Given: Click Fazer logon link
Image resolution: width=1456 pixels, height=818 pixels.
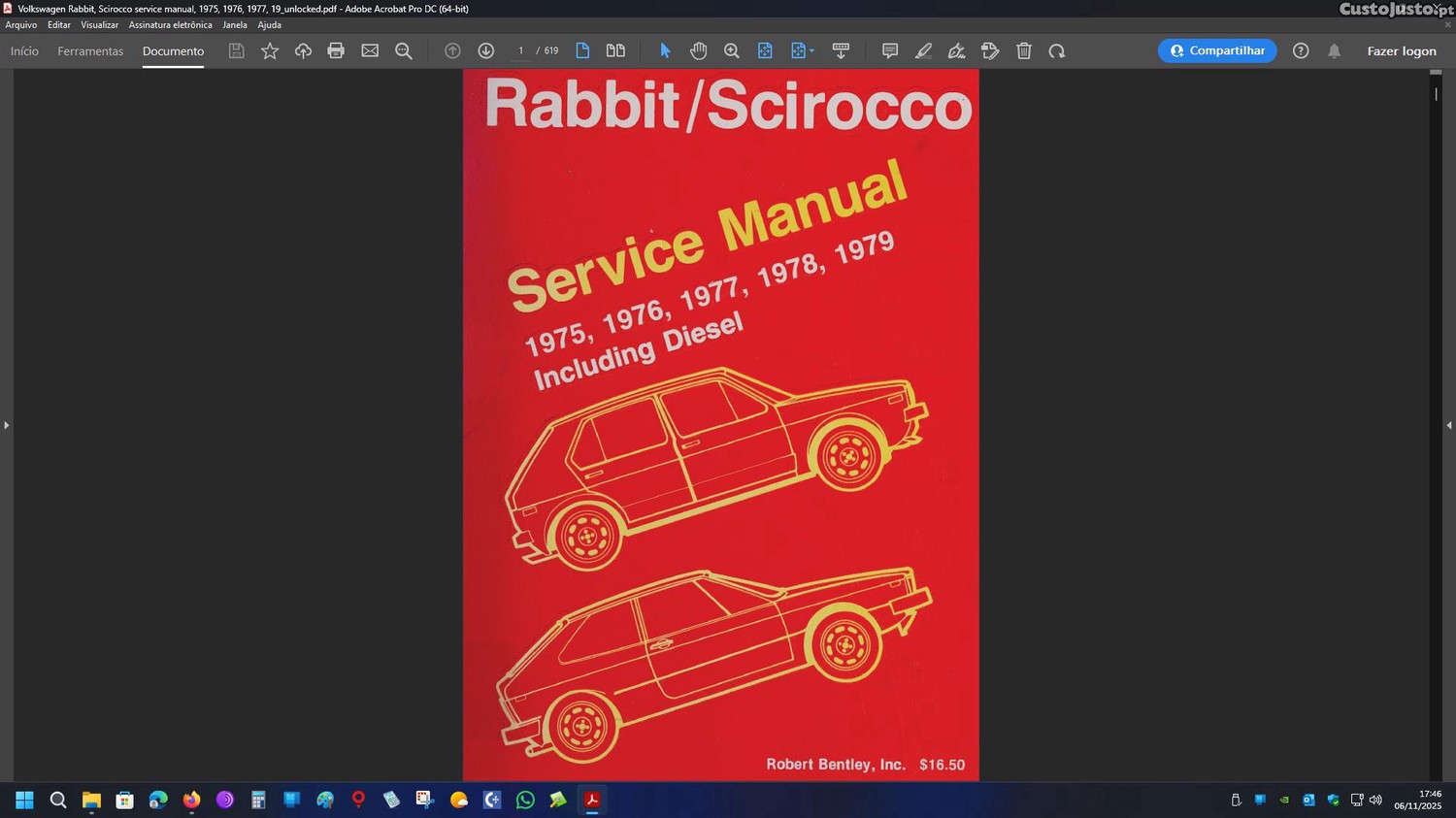Looking at the screenshot, I should point(1401,51).
